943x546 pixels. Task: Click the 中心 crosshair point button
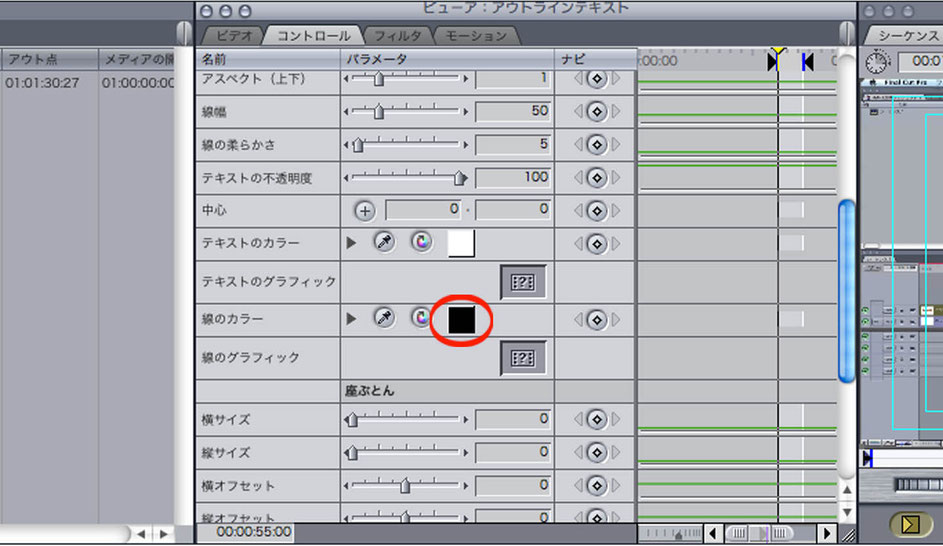(364, 210)
